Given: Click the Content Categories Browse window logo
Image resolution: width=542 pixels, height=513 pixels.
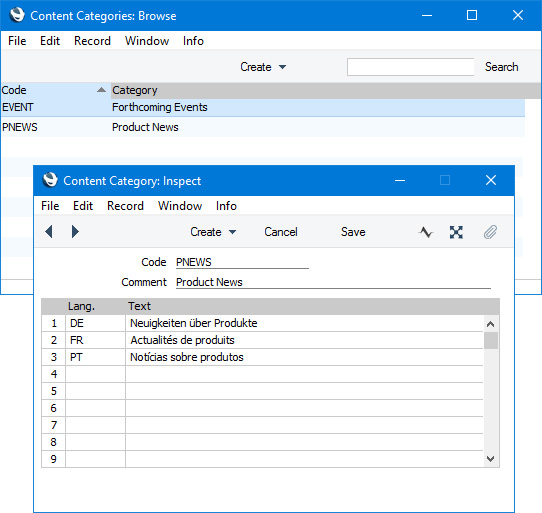Looking at the screenshot, I should [17, 15].
